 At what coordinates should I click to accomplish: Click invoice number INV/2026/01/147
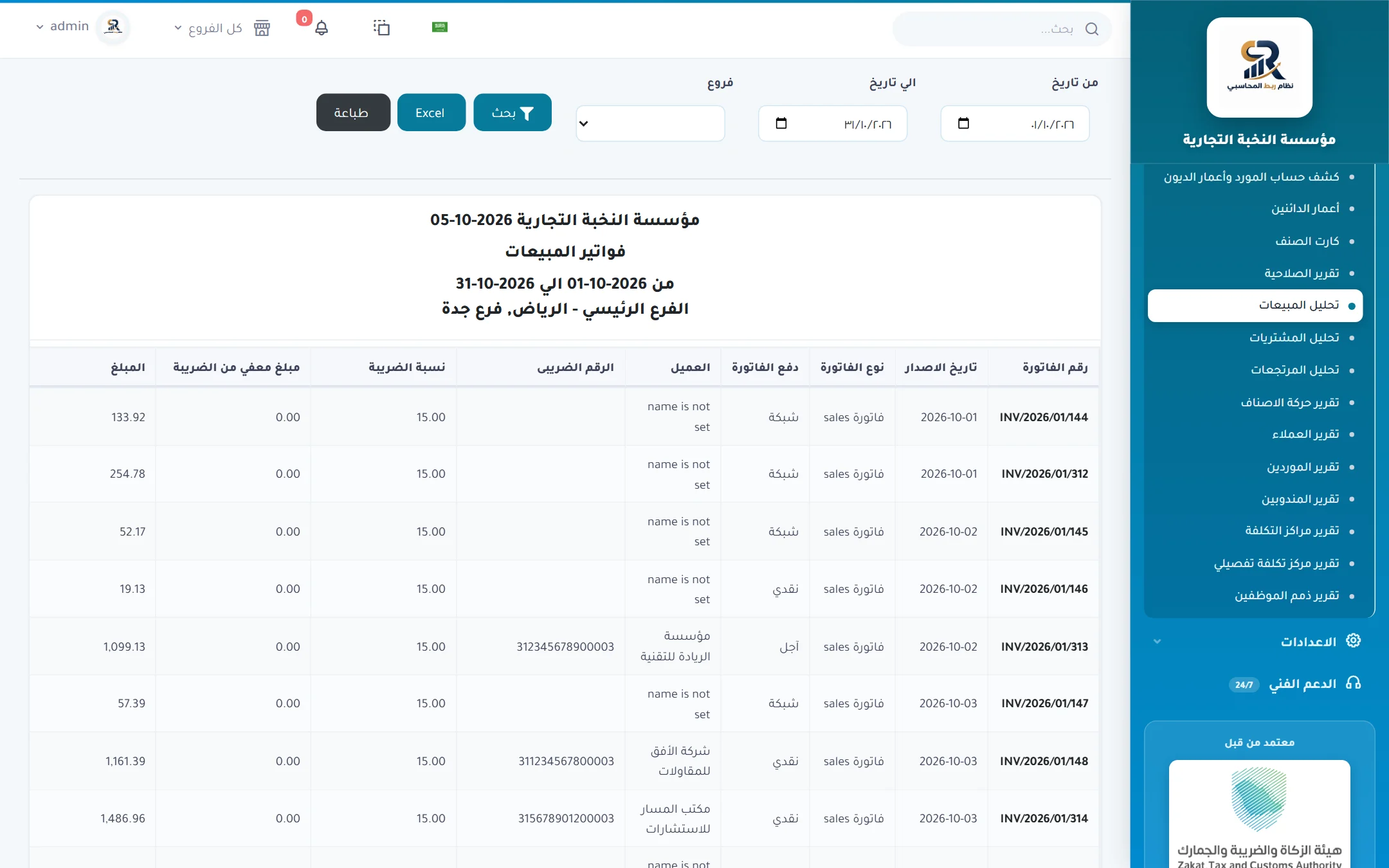pyautogui.click(x=1044, y=703)
